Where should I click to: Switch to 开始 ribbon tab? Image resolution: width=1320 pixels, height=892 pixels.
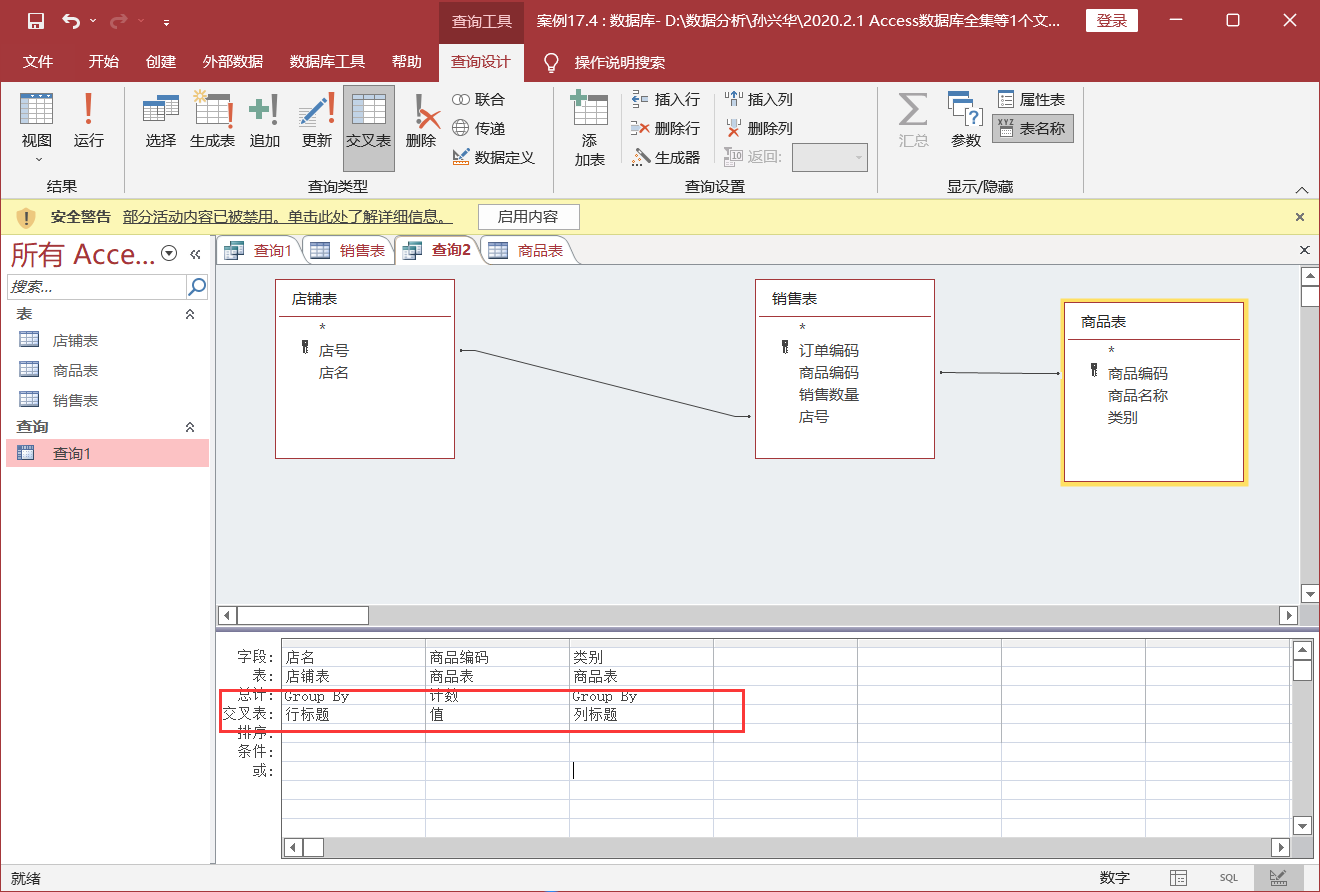103,62
